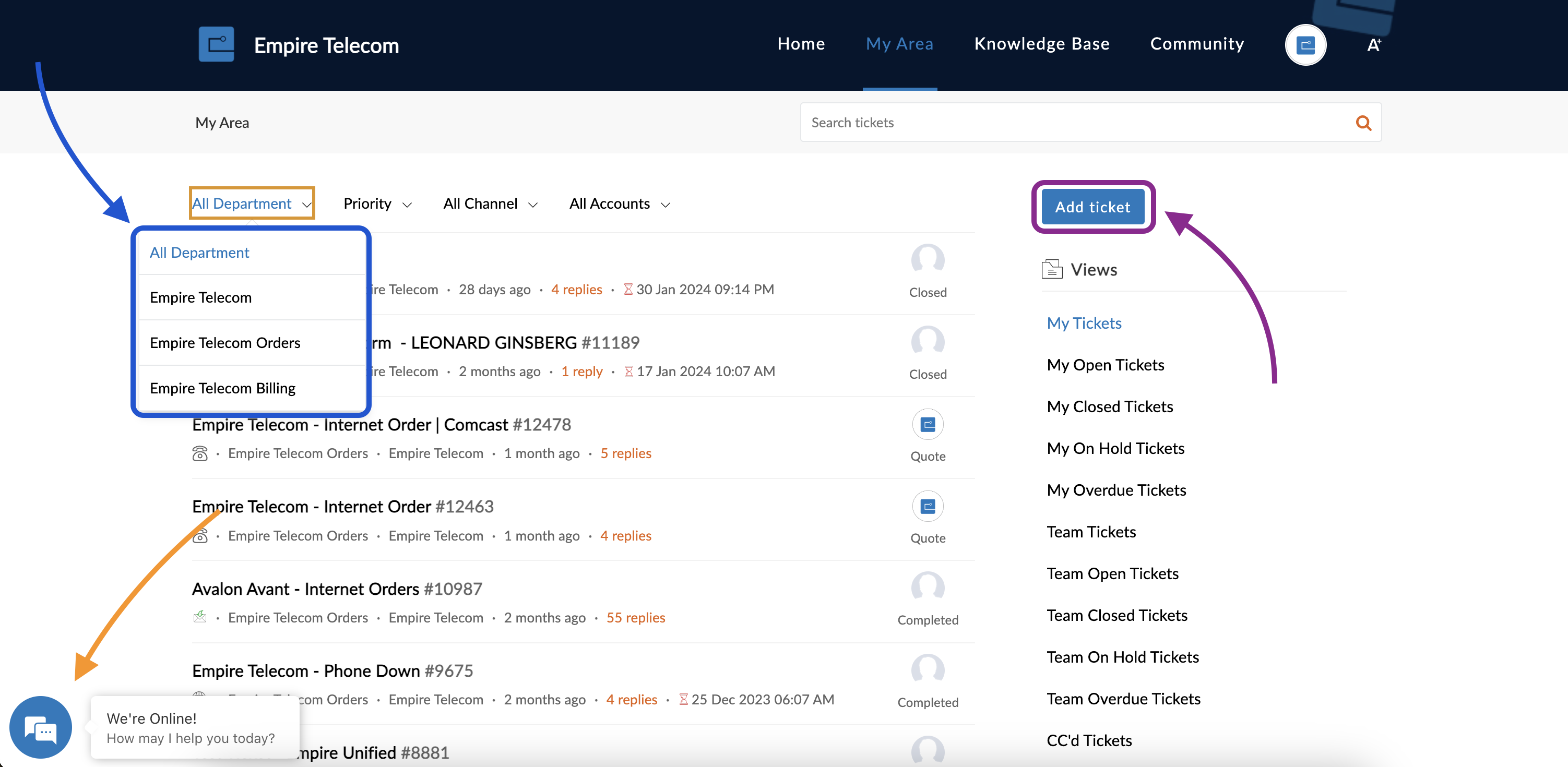Image resolution: width=1568 pixels, height=767 pixels.
Task: Click agent avatar for ticket #12478
Action: click(x=928, y=424)
